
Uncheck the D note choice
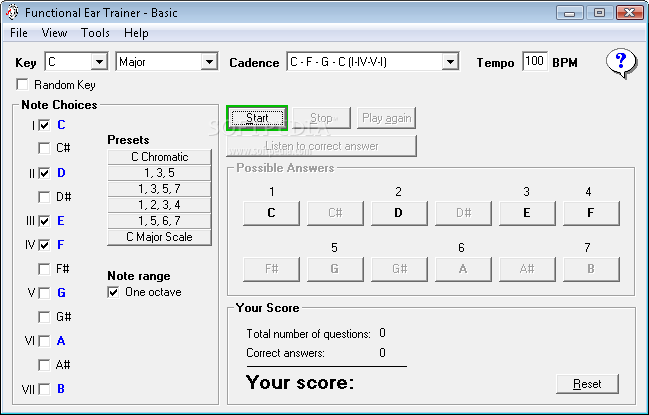pyautogui.click(x=44, y=173)
